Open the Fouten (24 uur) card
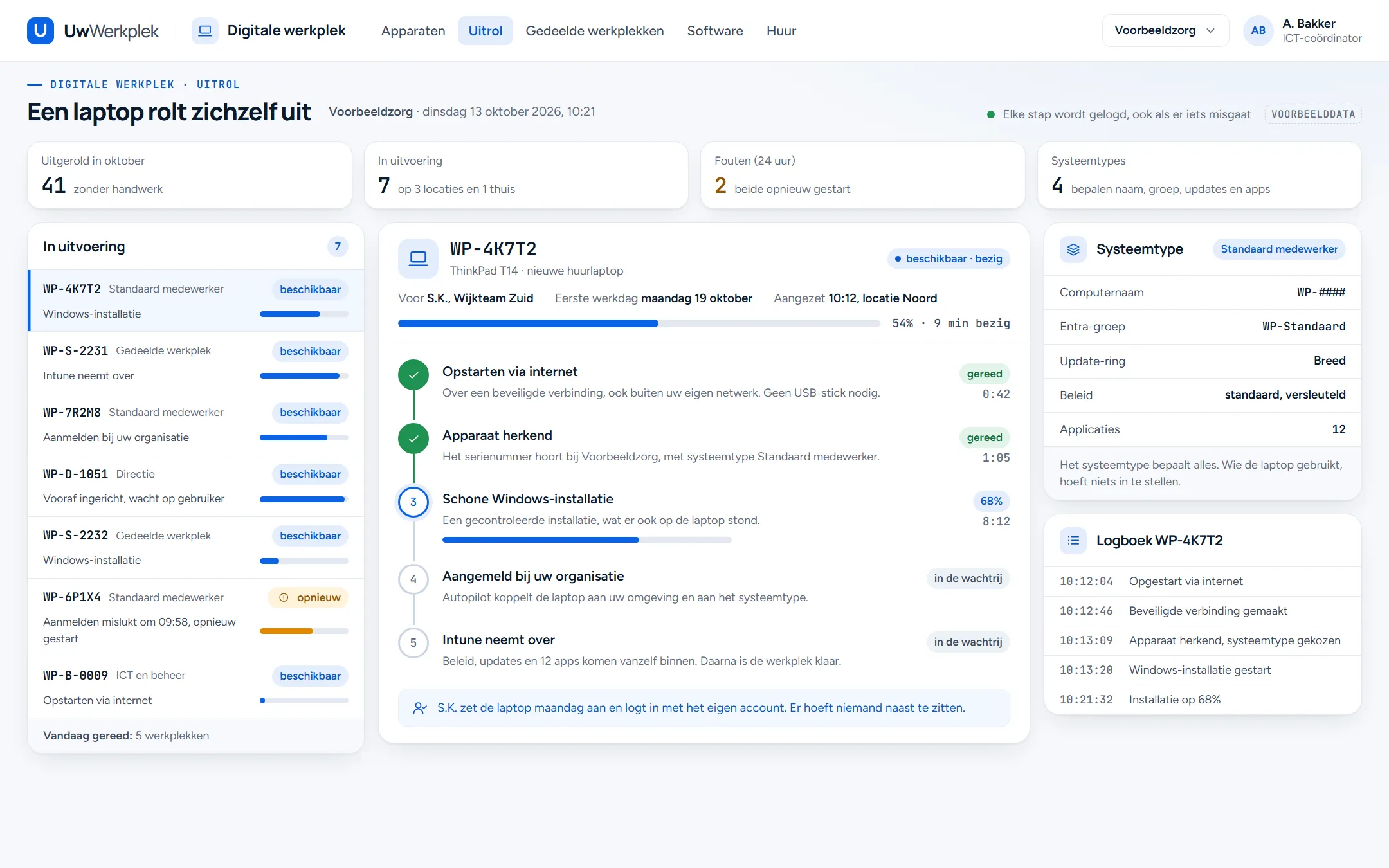The height and width of the screenshot is (868, 1389). 862,176
